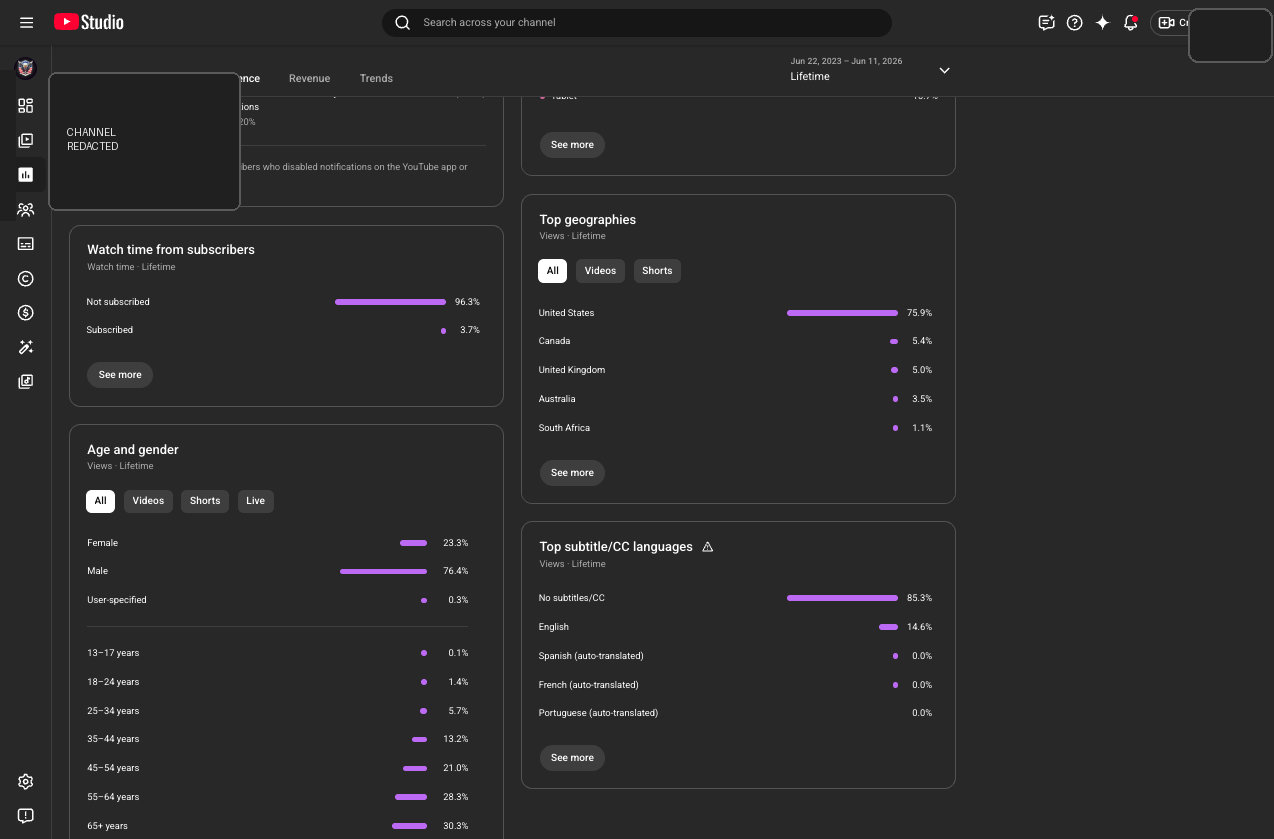Select the Live filter under Age and gender

(256, 501)
